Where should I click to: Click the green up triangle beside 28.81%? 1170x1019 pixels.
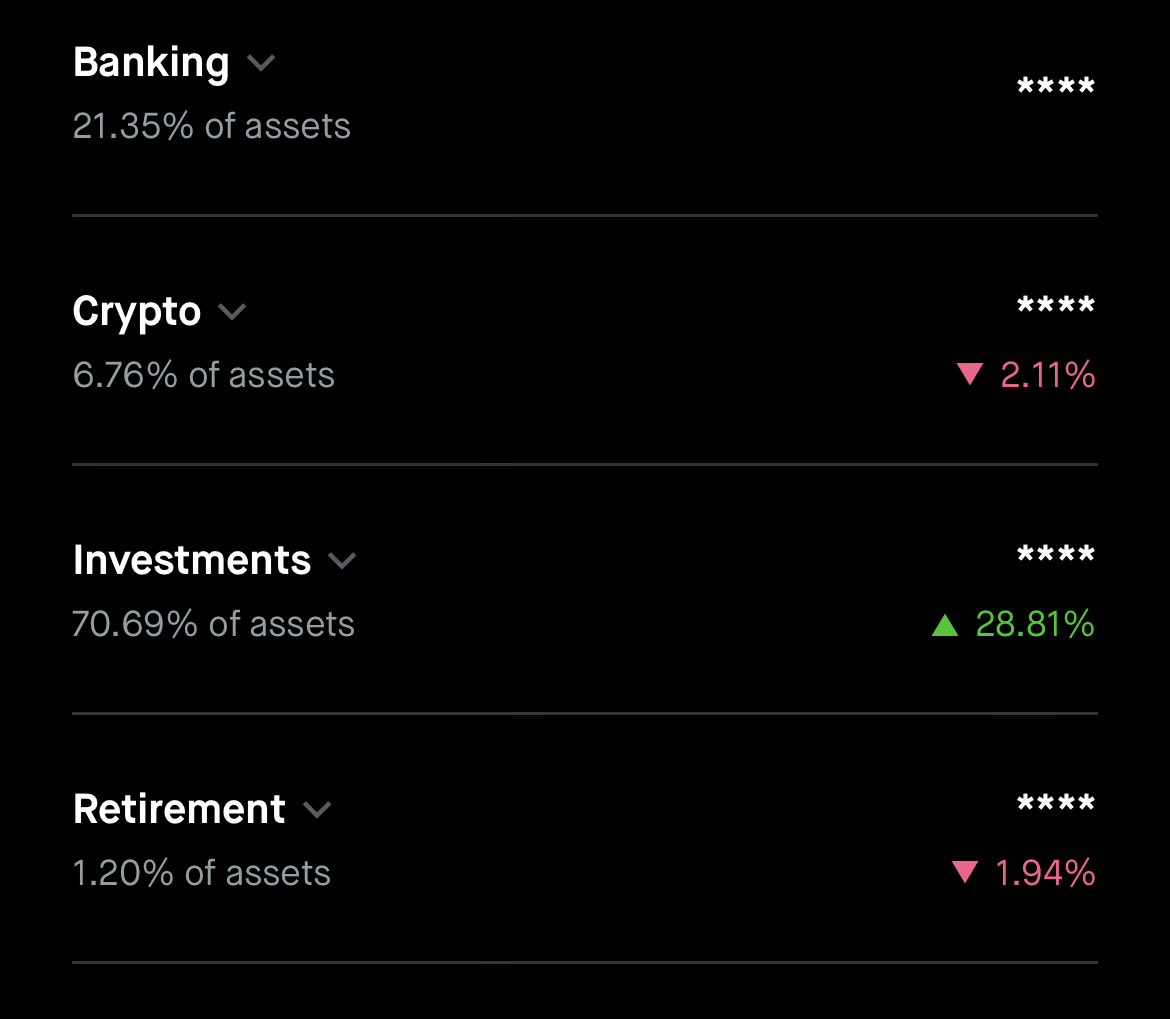coord(945,624)
